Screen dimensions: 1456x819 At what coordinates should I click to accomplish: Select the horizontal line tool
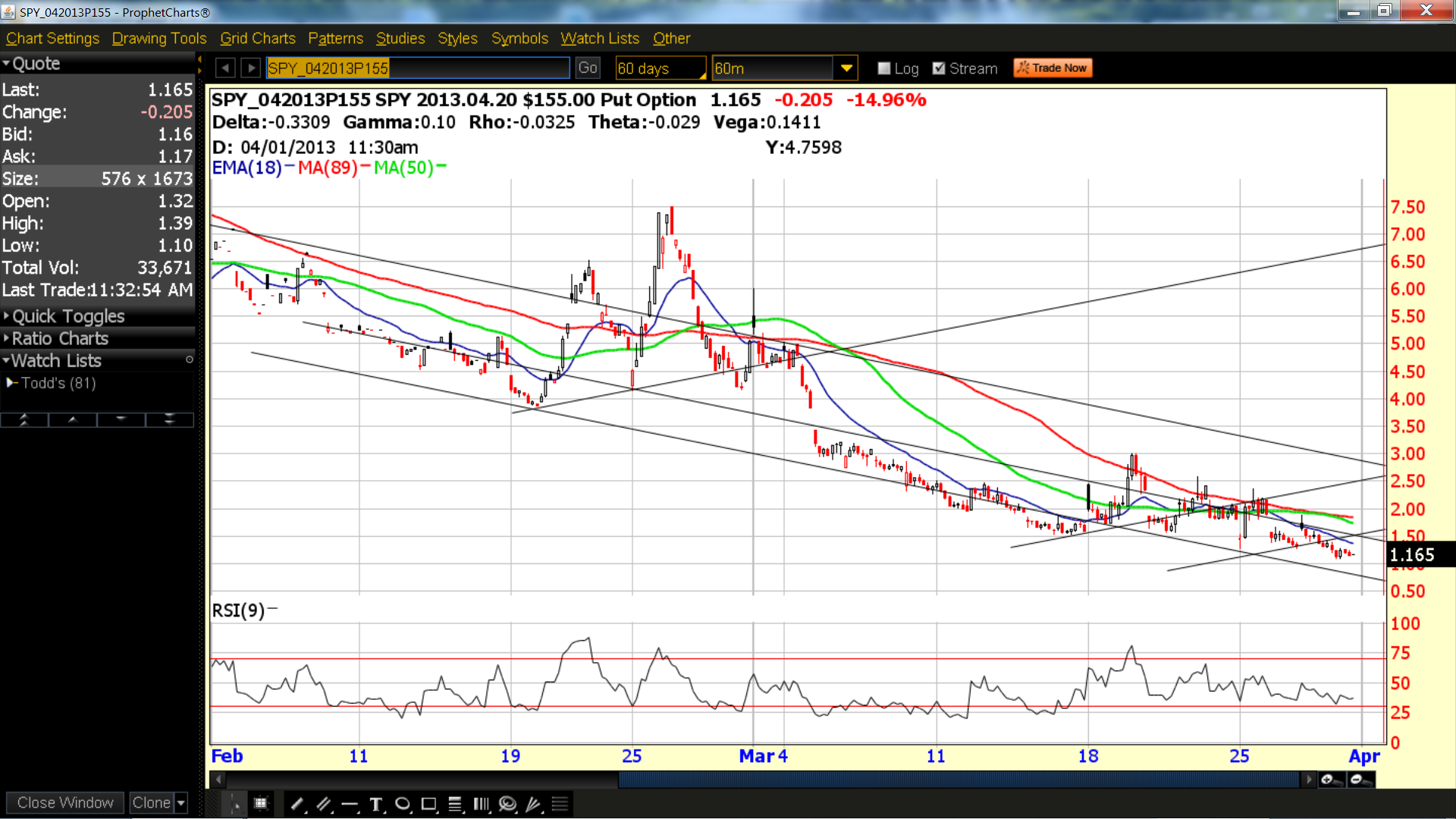click(x=350, y=804)
